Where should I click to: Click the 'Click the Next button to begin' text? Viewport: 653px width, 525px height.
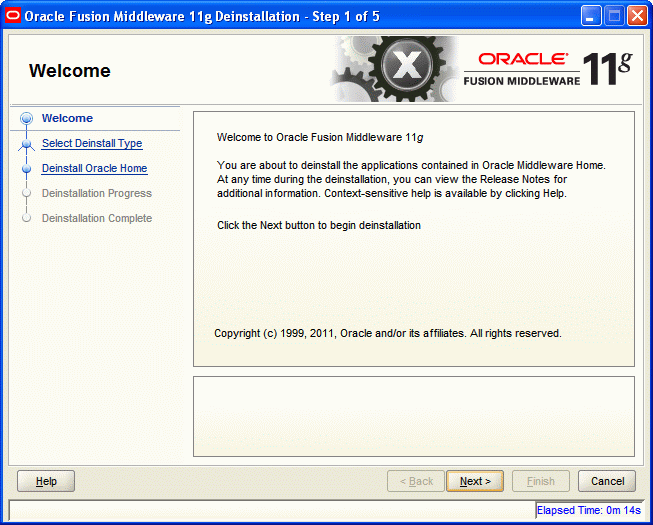click(x=319, y=225)
